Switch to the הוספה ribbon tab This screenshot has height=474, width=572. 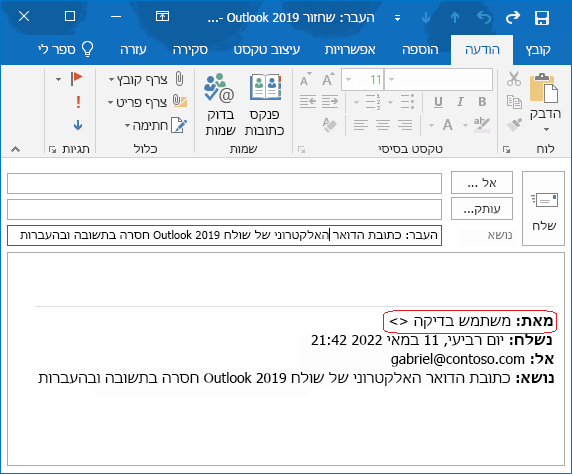(420, 50)
